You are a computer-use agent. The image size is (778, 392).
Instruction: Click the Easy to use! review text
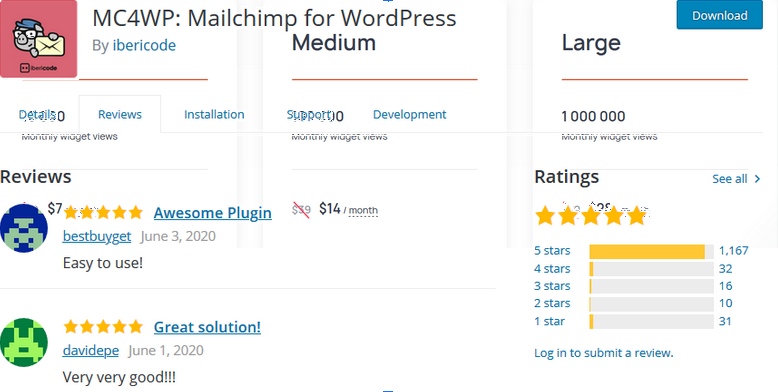(x=103, y=263)
